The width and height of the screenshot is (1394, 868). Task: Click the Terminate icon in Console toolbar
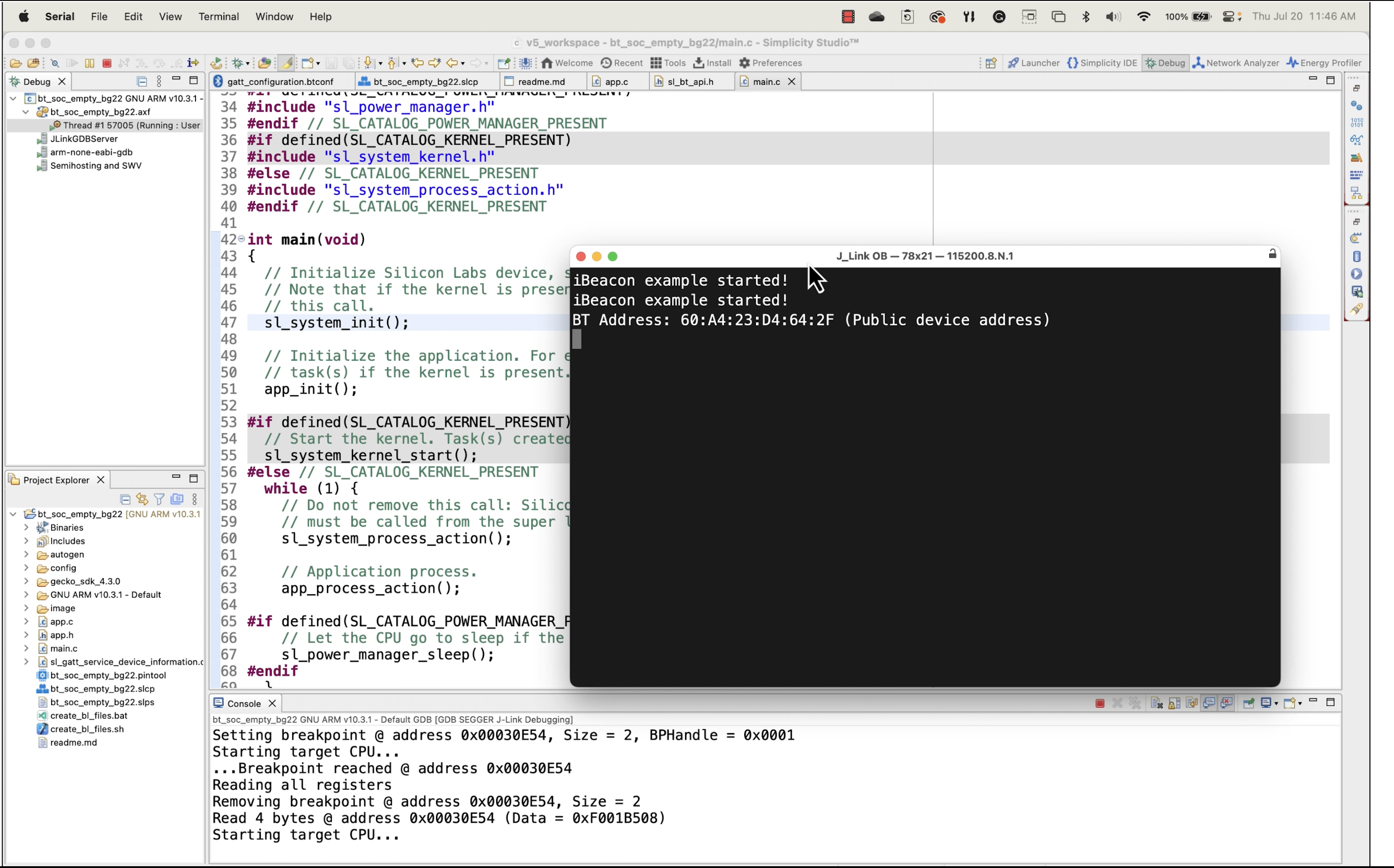pos(1100,703)
